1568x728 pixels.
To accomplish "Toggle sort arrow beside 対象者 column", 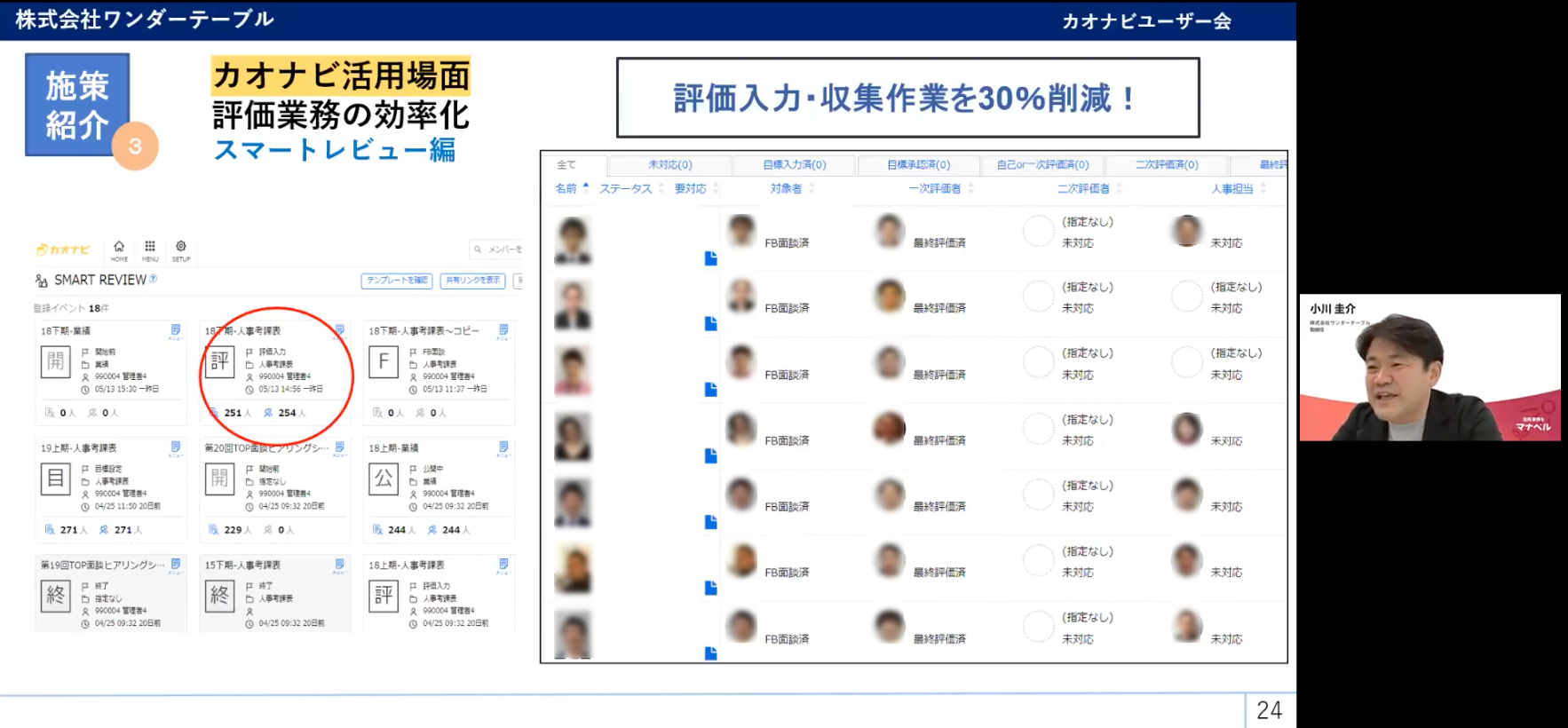I will 812,188.
